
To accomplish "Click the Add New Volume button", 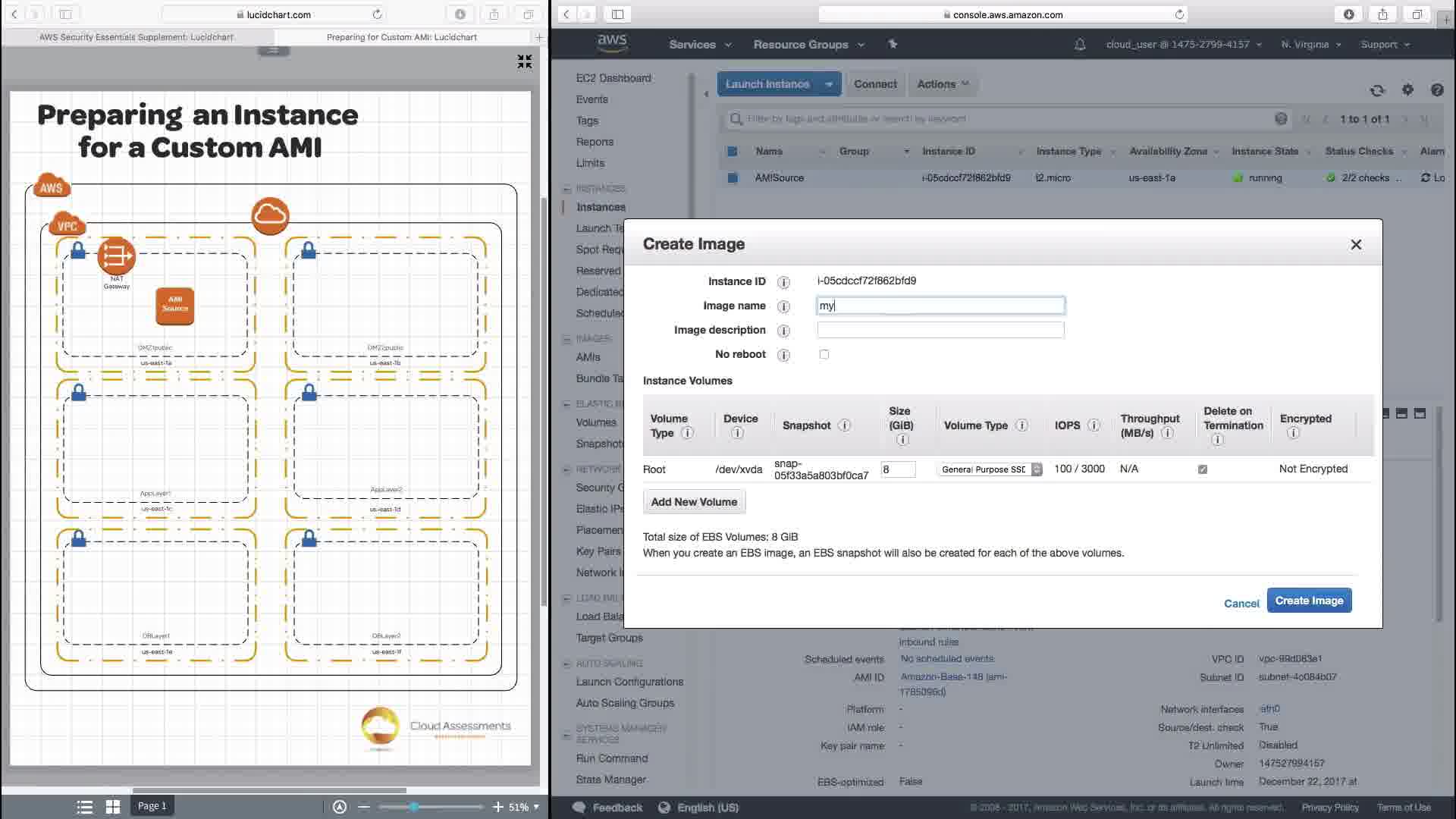I will 694,502.
